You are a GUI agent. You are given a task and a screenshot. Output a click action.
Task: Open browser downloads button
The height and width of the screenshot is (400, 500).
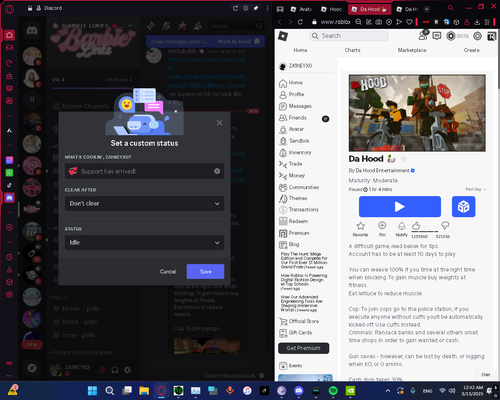[477, 22]
